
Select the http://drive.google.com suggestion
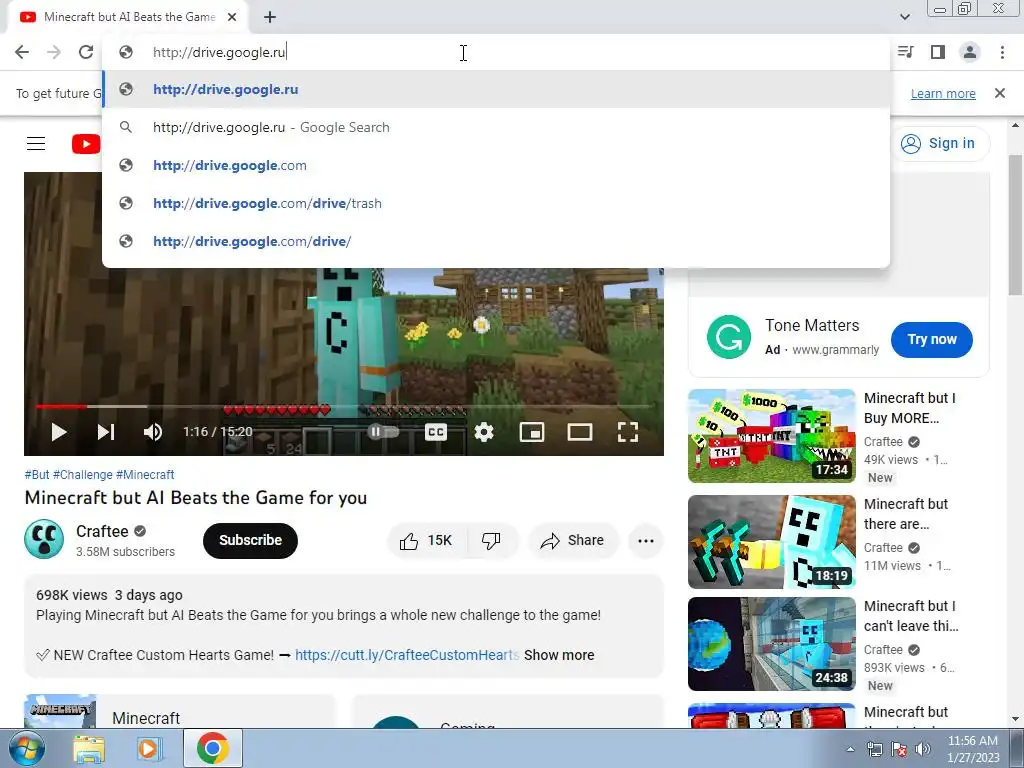click(496, 165)
